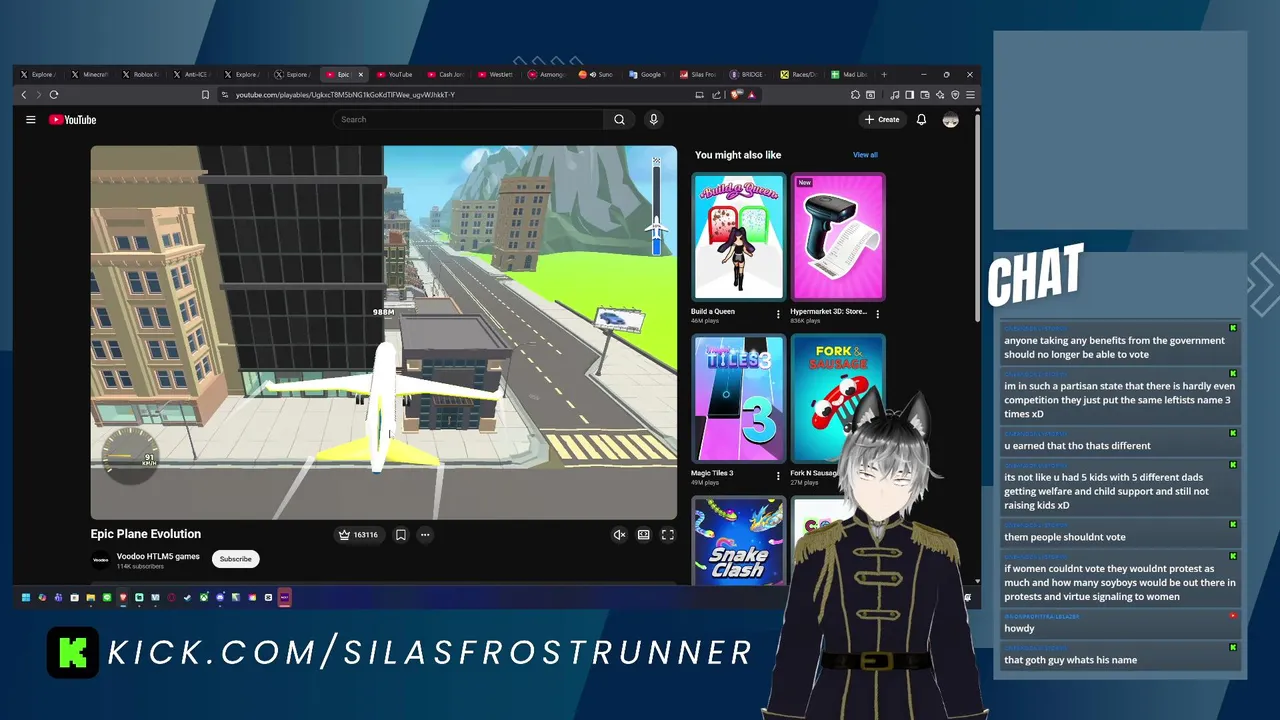Open the Magic Tiles 3 game thumbnail

(x=738, y=399)
